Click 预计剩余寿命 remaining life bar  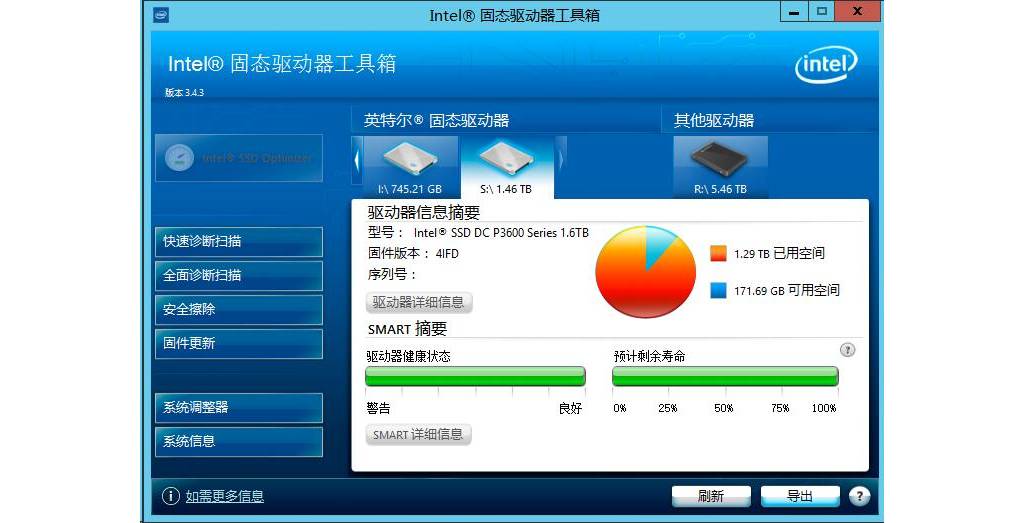pos(725,377)
